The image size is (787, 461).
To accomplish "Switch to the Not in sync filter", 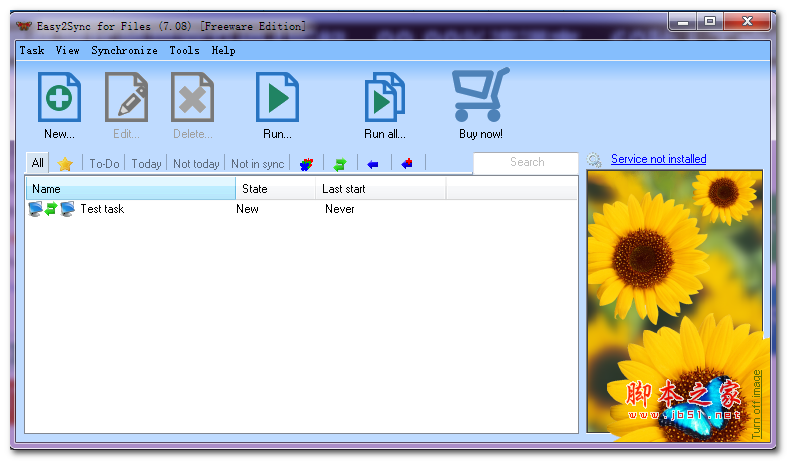I will pos(257,164).
